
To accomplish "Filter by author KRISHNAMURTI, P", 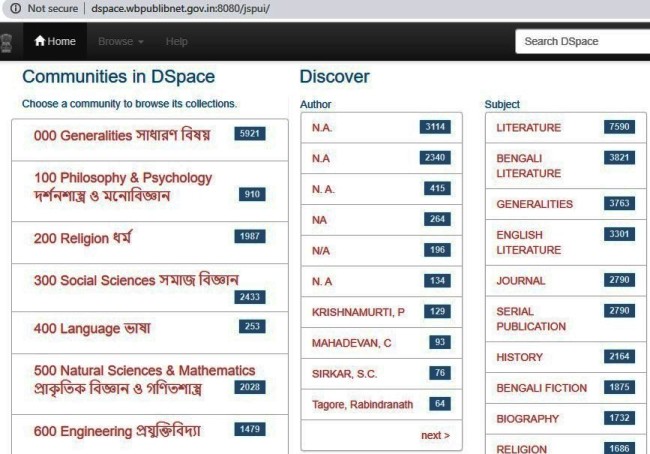I will pyautogui.click(x=358, y=313).
